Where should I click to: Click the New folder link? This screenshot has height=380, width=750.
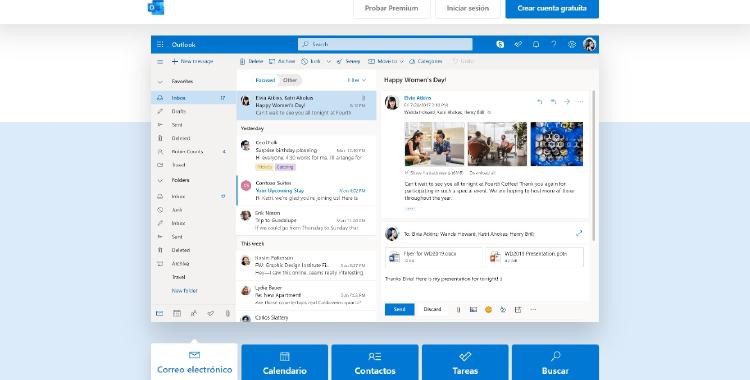[185, 291]
